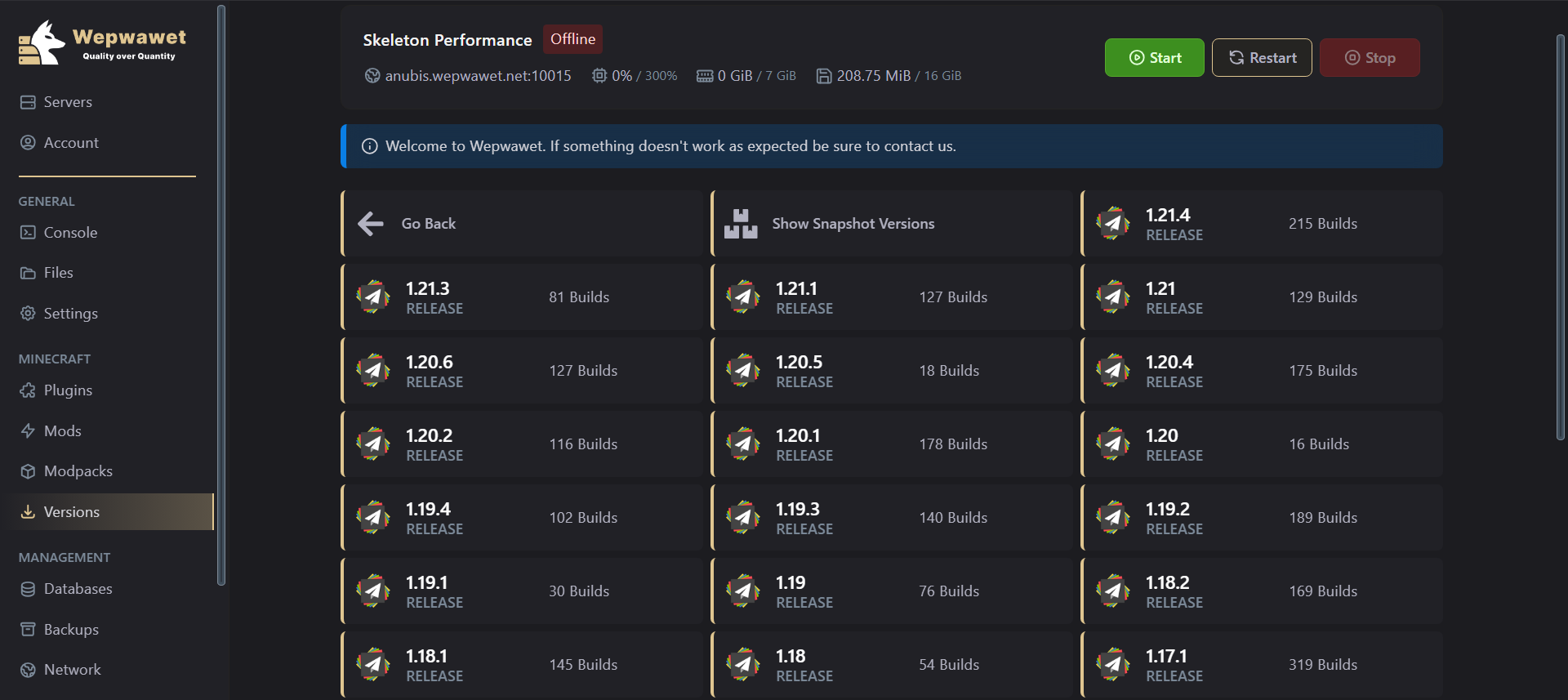Click '18 Builds' text
1568x700 pixels.
point(949,371)
